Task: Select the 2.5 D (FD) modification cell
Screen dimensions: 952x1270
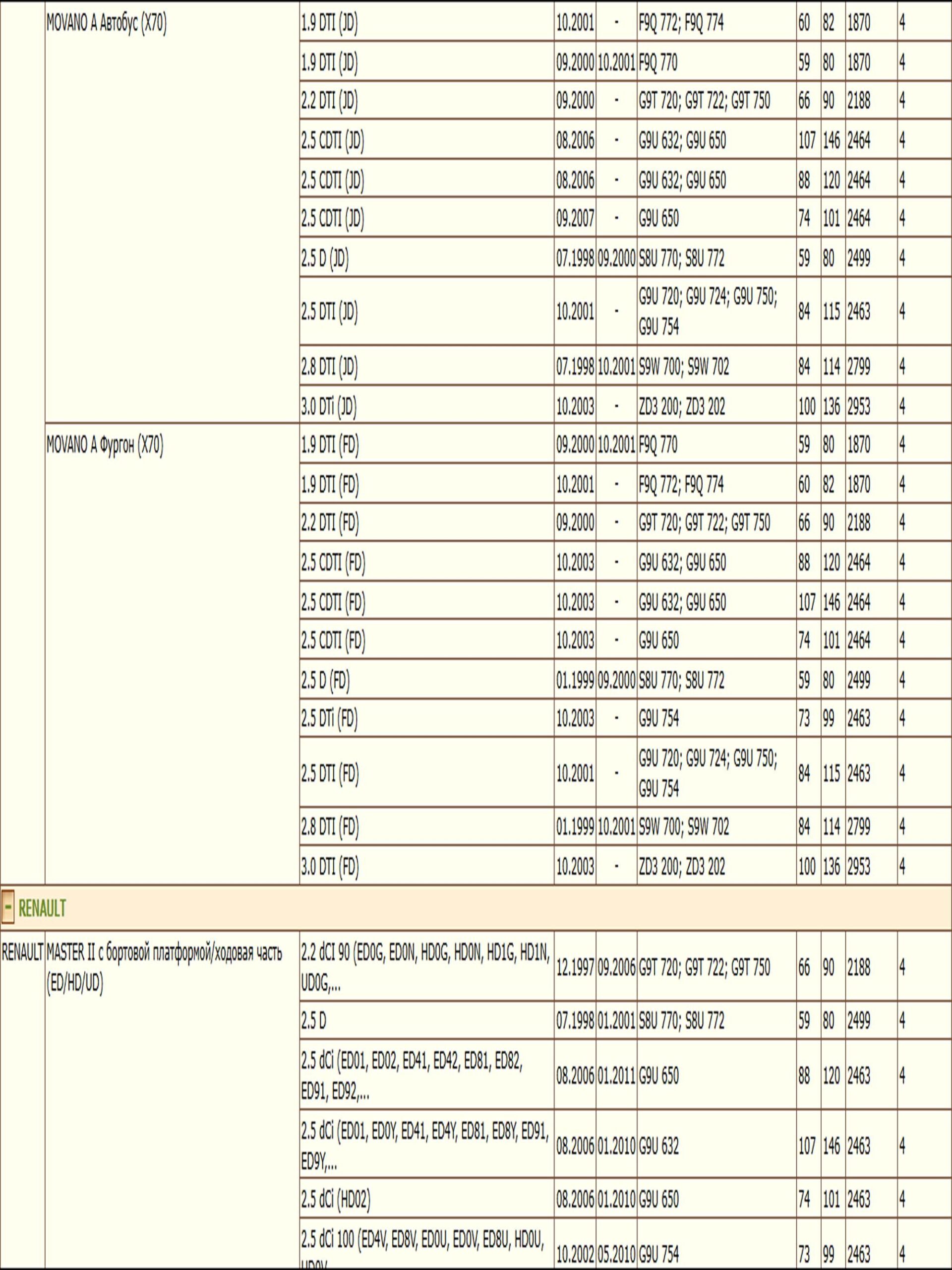Action: tap(325, 681)
